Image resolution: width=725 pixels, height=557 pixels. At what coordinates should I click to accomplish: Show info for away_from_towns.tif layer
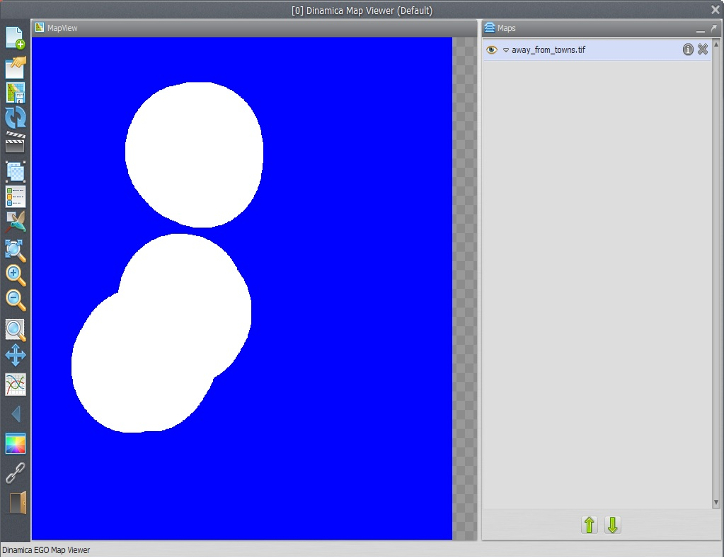[x=688, y=49]
